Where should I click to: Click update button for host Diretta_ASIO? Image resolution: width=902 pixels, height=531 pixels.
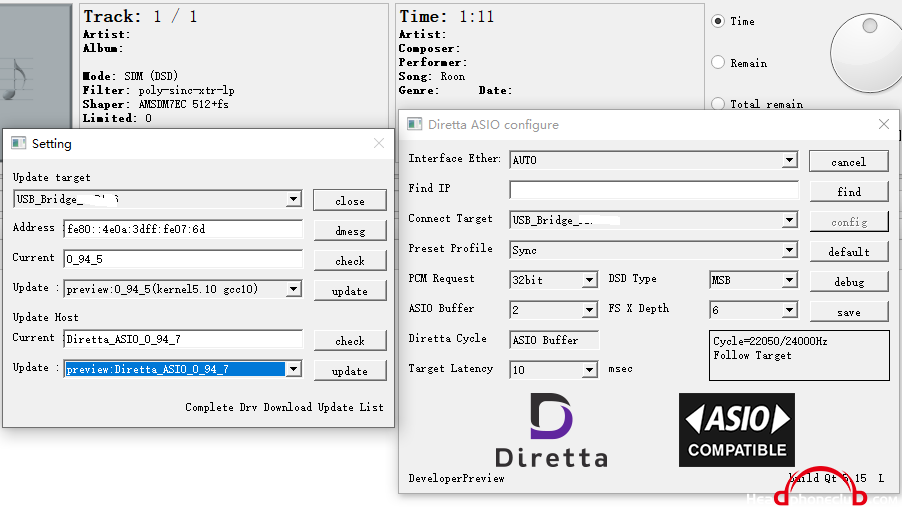tap(350, 370)
